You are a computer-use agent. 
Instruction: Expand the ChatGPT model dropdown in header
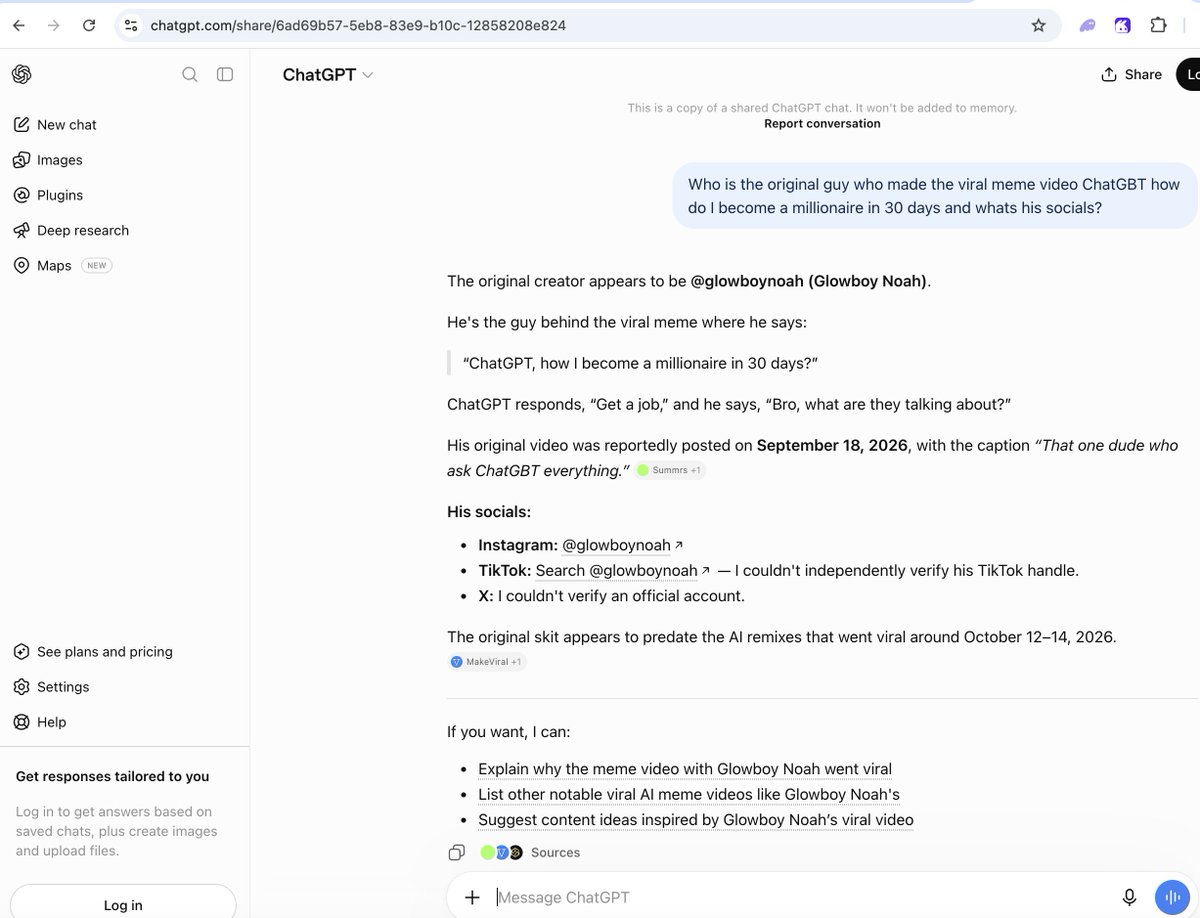coord(328,75)
